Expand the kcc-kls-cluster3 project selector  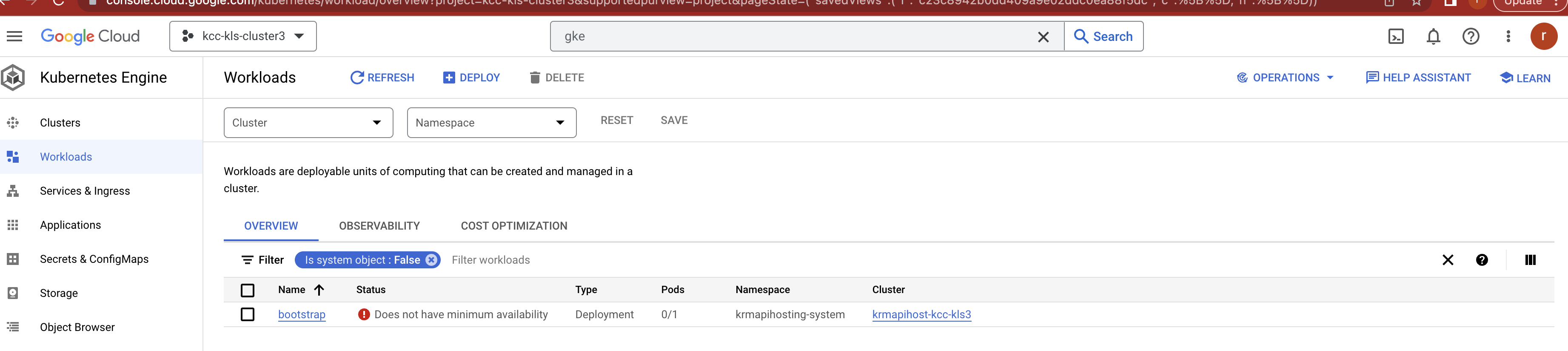[243, 36]
